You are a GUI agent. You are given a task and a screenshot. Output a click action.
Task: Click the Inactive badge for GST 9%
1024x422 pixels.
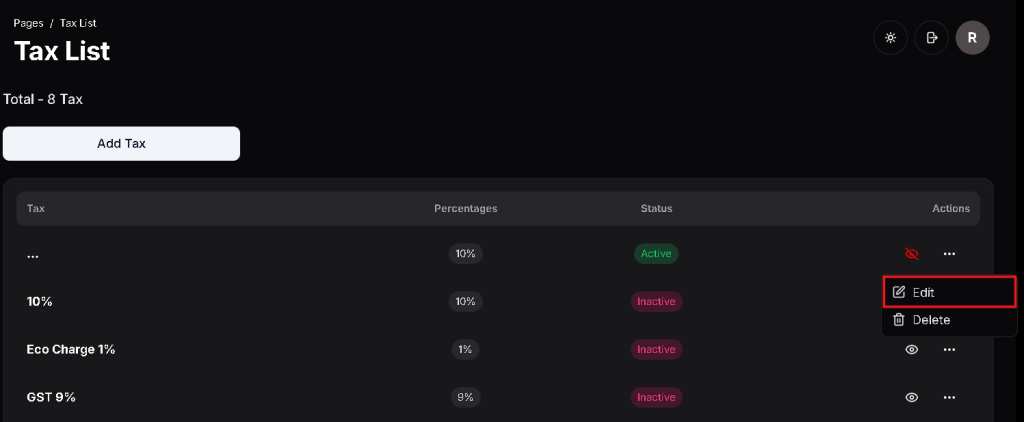[656, 398]
